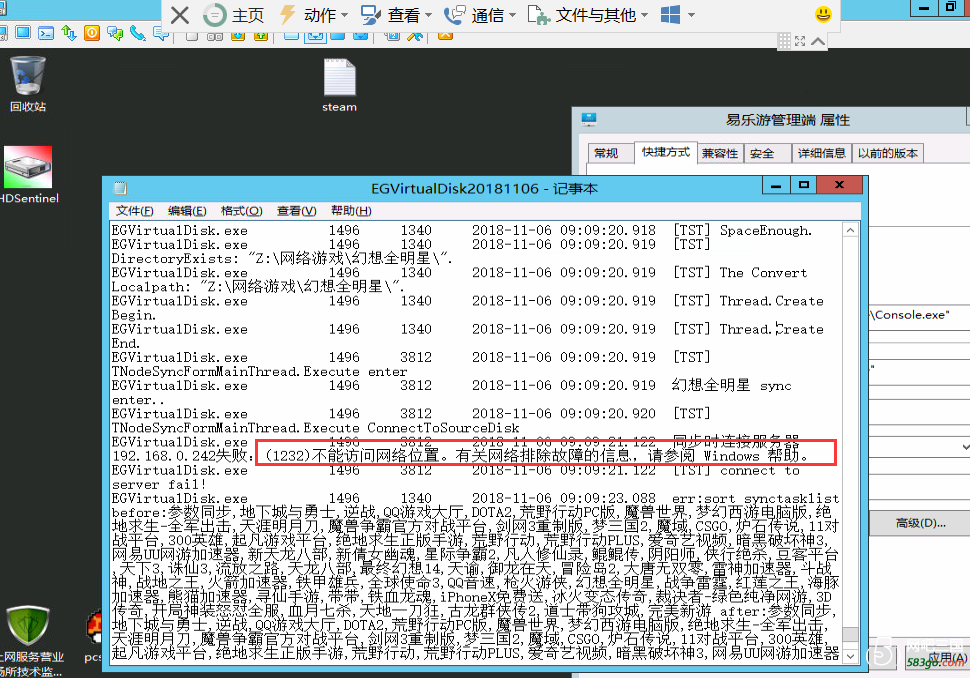This screenshot has height=678, width=970.
Task: Switch to the 以前的版本 tab in properties dialog
Action: (x=888, y=153)
